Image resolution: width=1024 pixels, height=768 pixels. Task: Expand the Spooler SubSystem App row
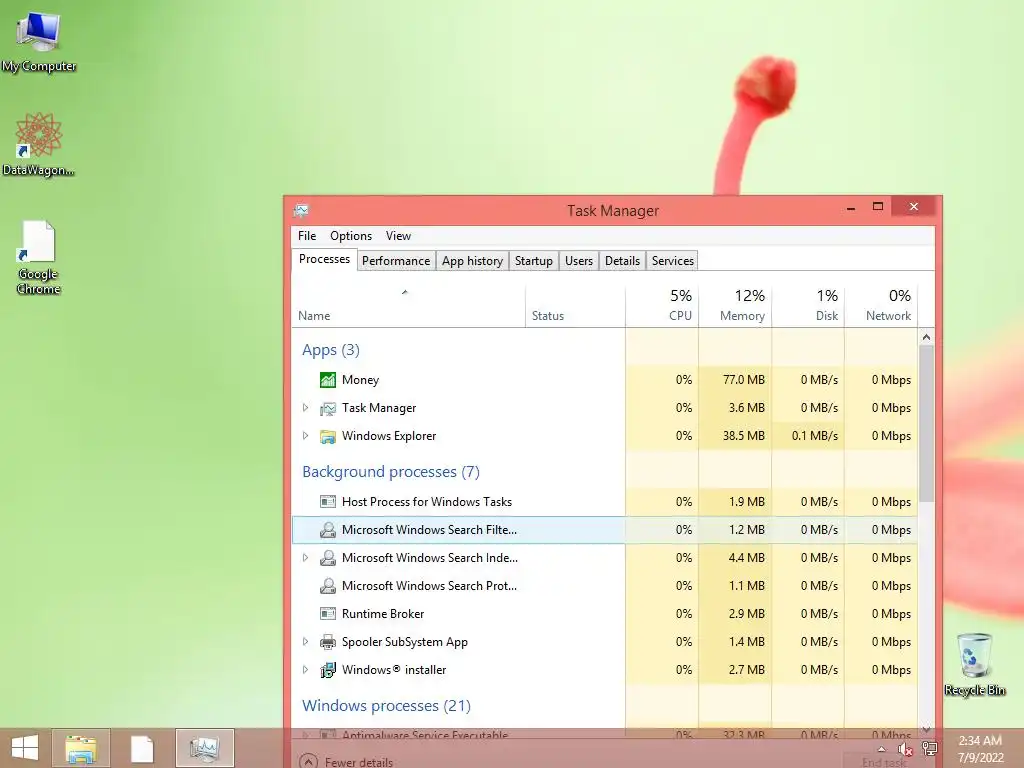[305, 642]
